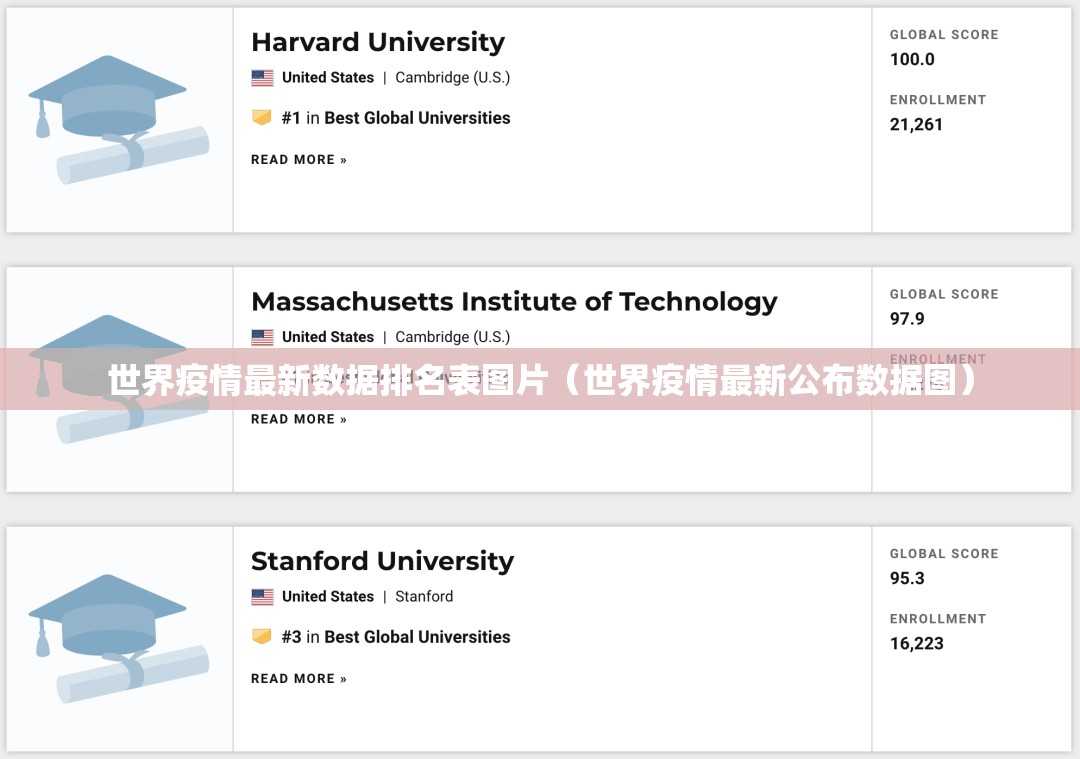The height and width of the screenshot is (759, 1080).
Task: Select Harvard's Best Global Universities ranking text
Action: (417, 117)
